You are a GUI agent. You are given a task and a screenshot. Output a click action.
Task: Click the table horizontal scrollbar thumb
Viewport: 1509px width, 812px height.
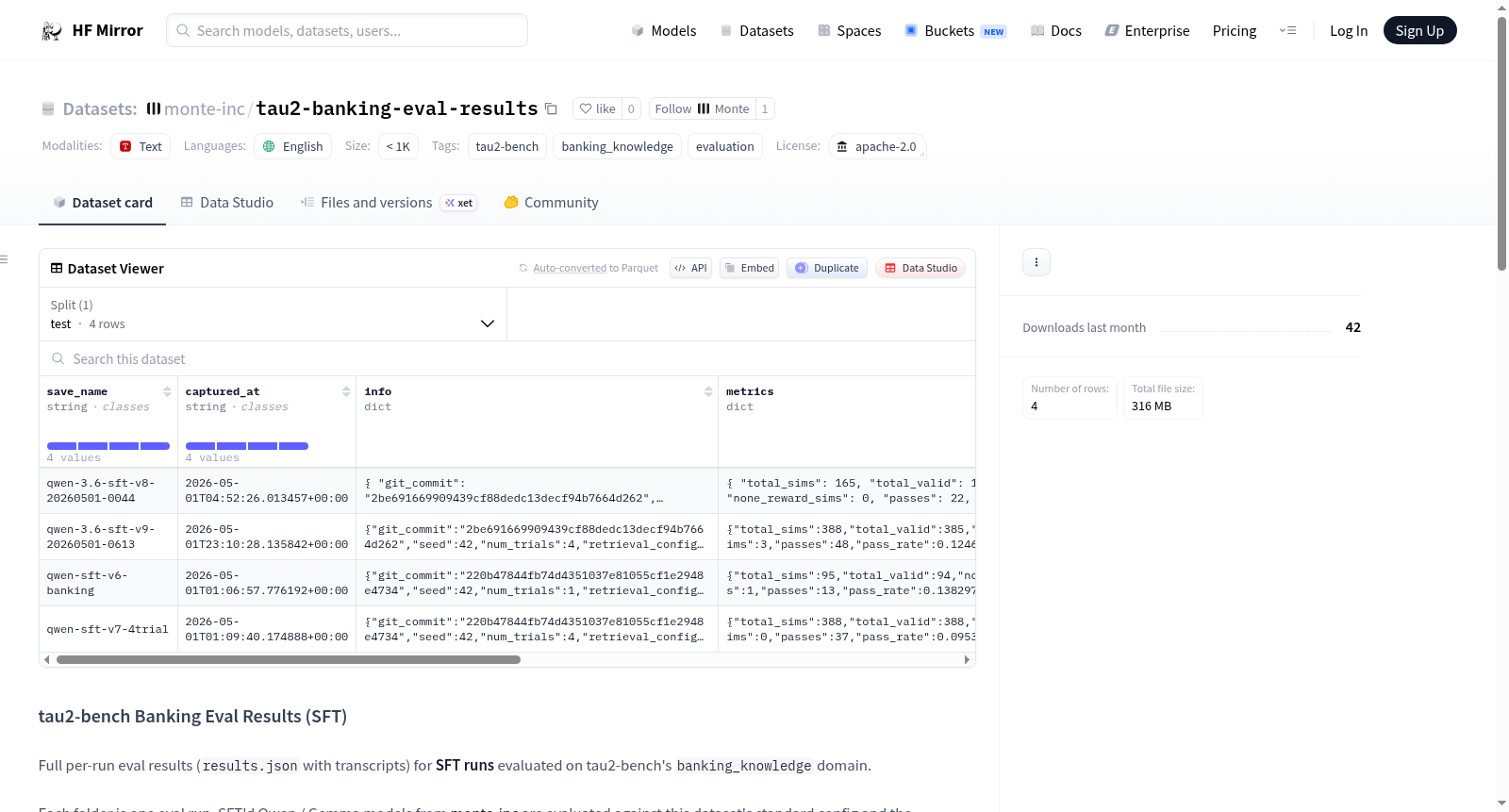289,660
